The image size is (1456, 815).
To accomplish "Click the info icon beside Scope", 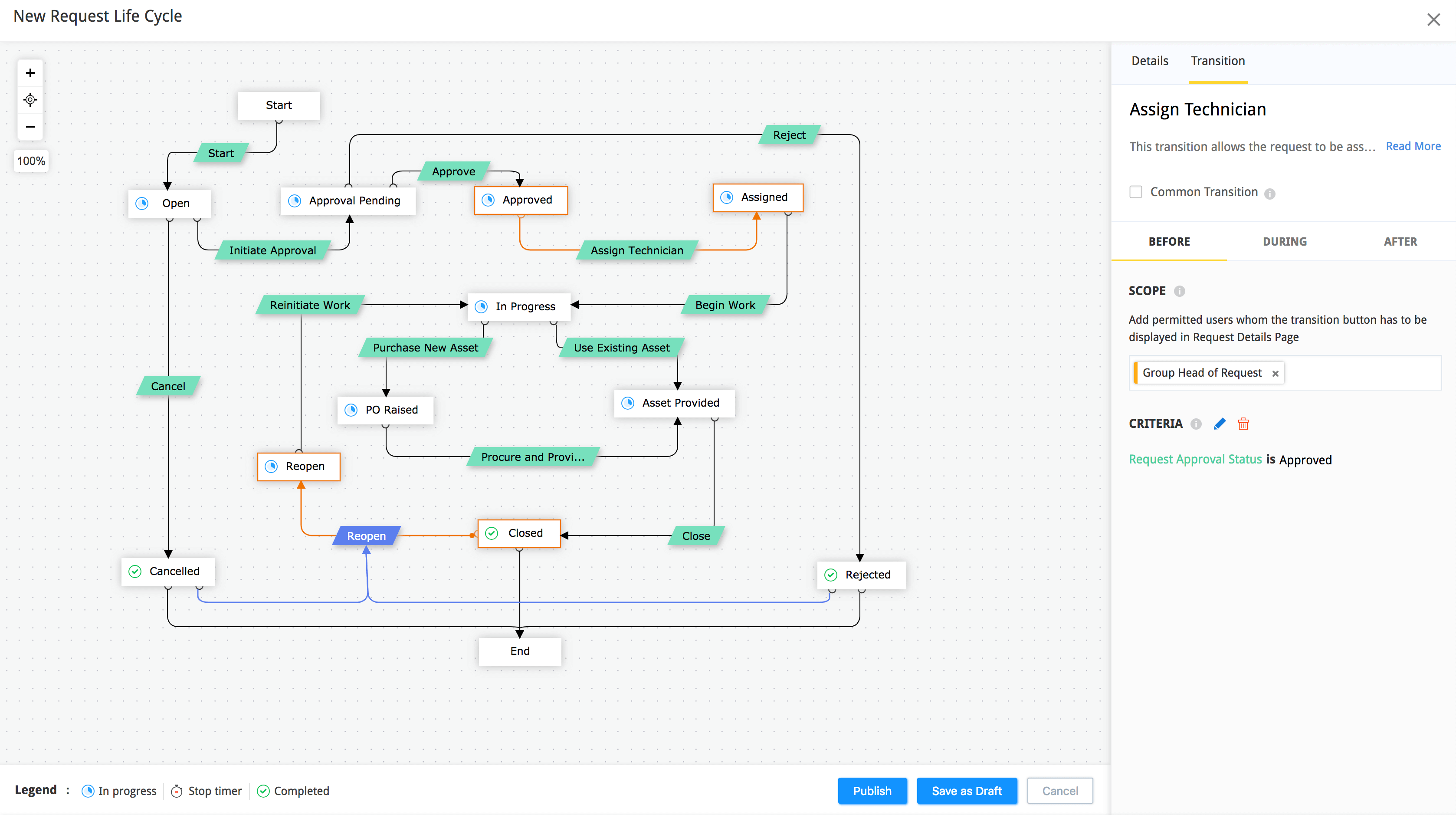I will click(1179, 291).
